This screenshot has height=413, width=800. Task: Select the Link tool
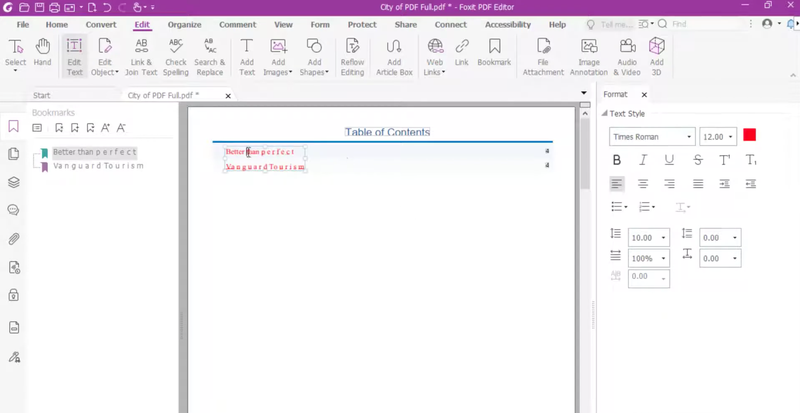click(x=462, y=52)
